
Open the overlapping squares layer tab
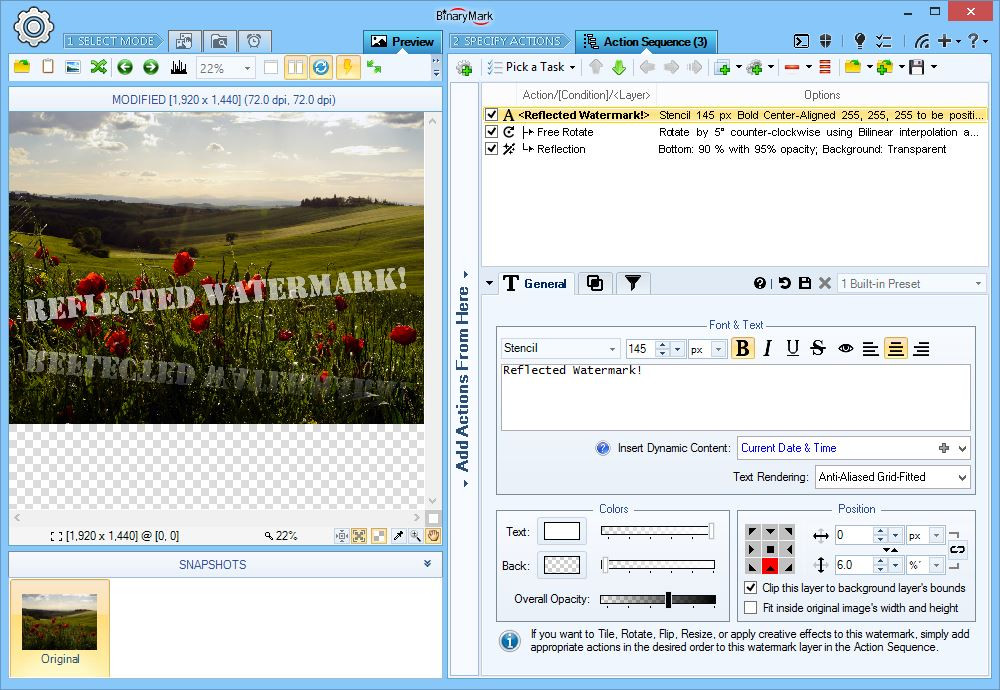tap(594, 284)
